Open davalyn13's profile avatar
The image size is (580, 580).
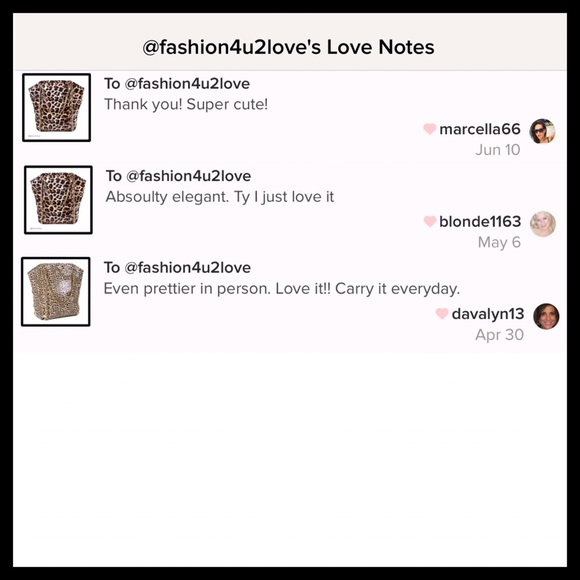[x=546, y=316]
